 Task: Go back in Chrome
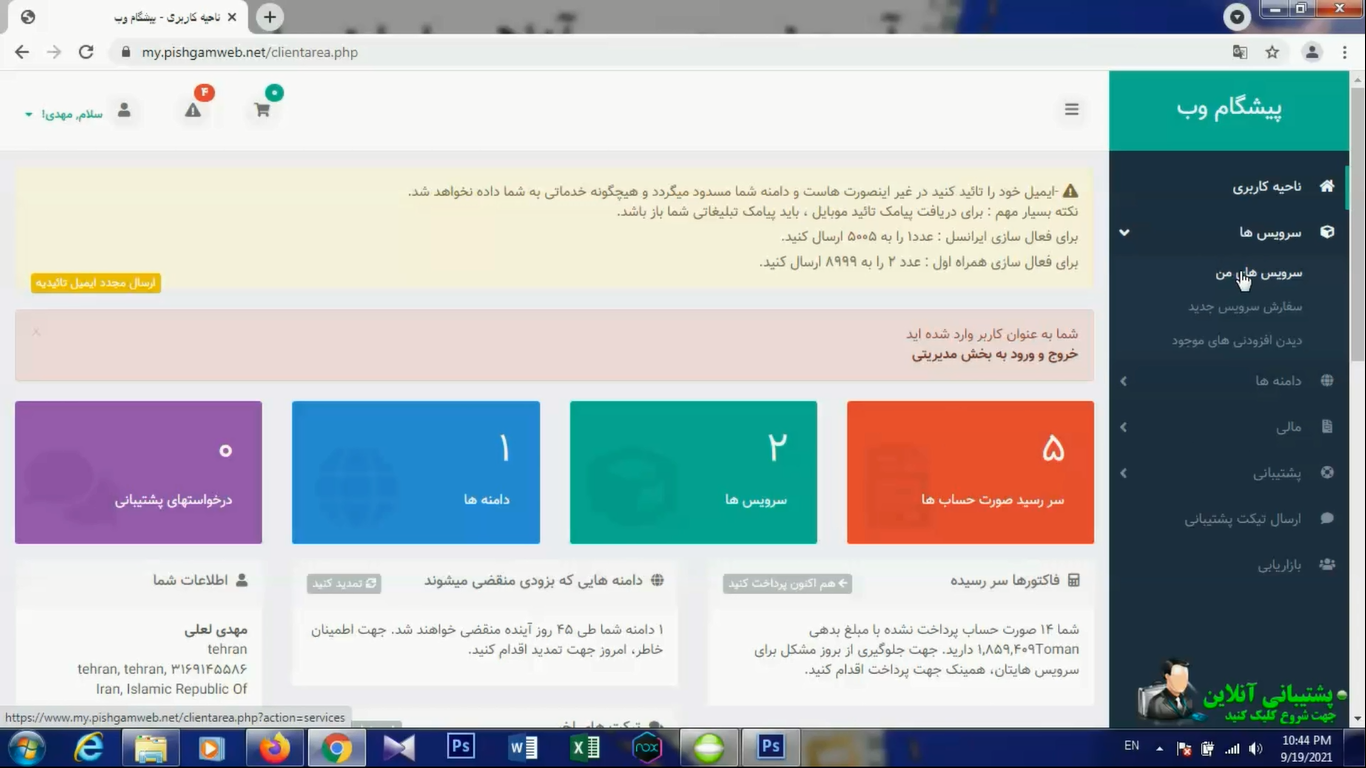[22, 52]
